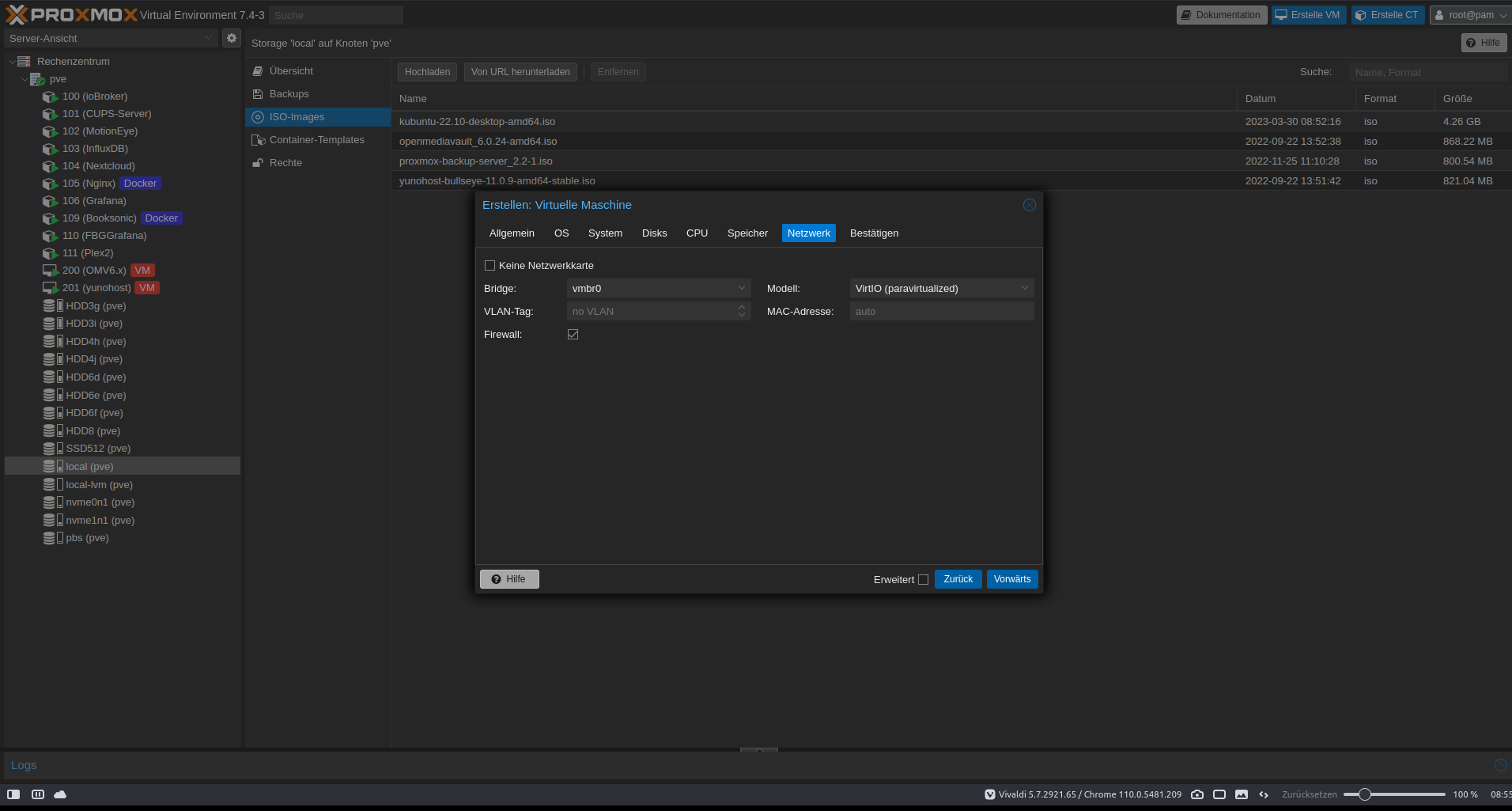Enable the Erweitert checkbox
This screenshot has height=811, width=1512.
[x=923, y=580]
